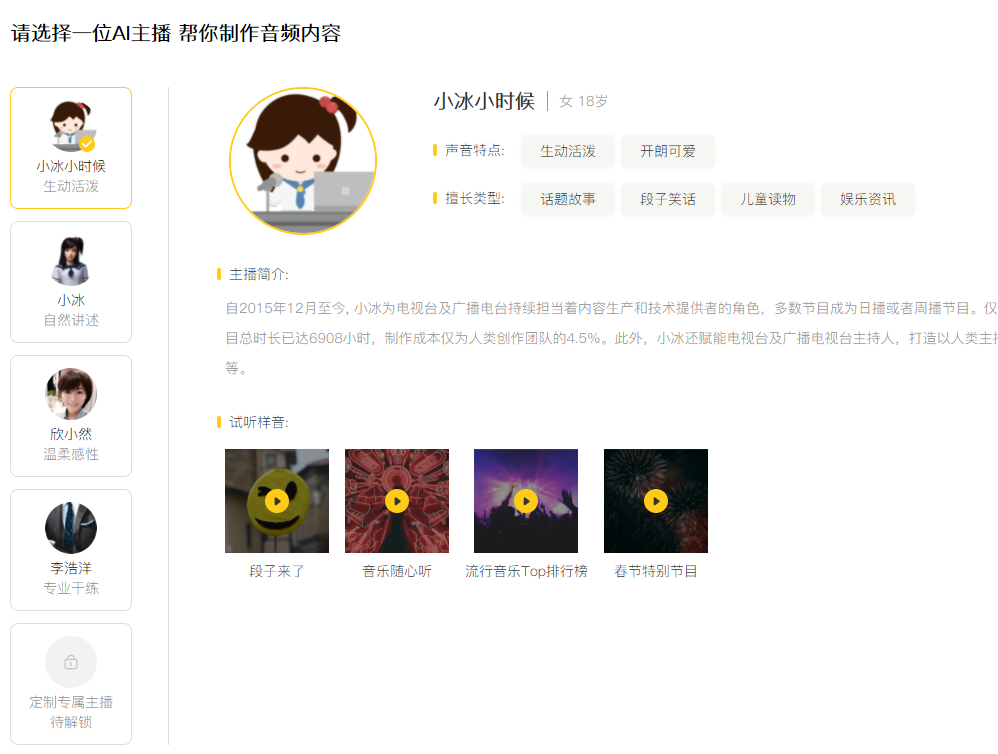The width and height of the screenshot is (998, 754).
Task: Choose the 小冰 anchor avatar
Action: [x=71, y=261]
